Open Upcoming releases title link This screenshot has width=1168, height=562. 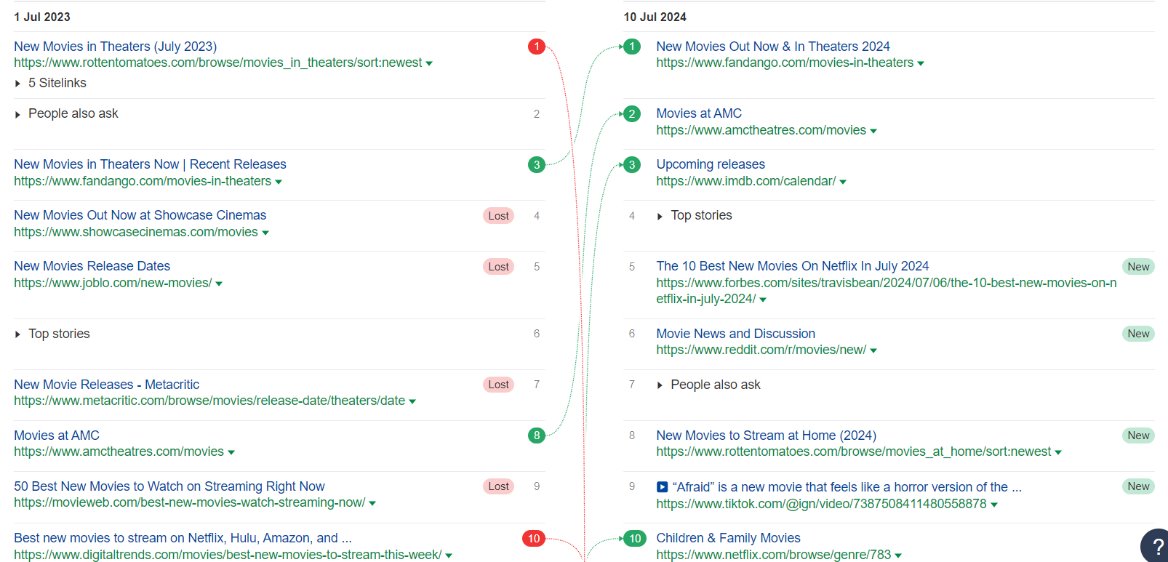point(711,164)
